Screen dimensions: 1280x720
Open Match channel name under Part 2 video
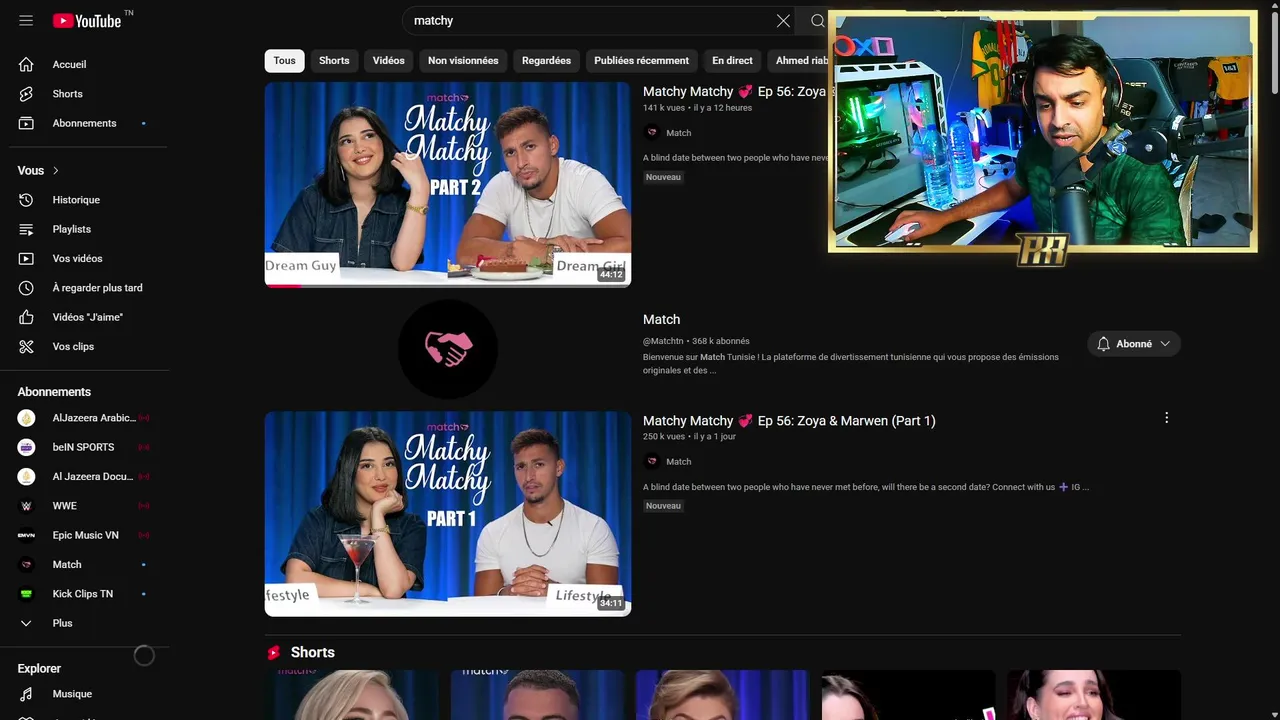tap(679, 133)
